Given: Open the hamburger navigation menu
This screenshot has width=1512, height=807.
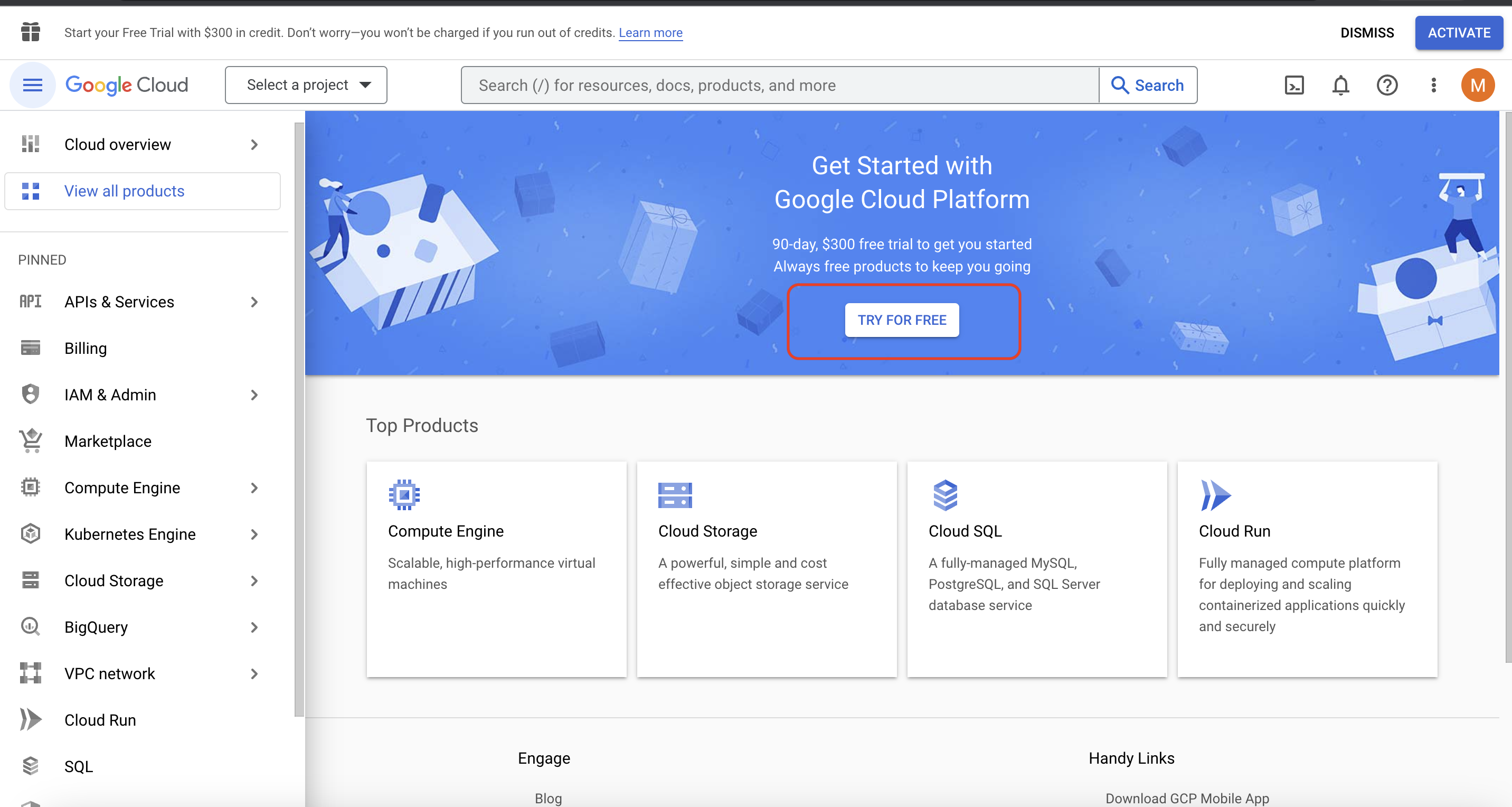Looking at the screenshot, I should (x=32, y=85).
